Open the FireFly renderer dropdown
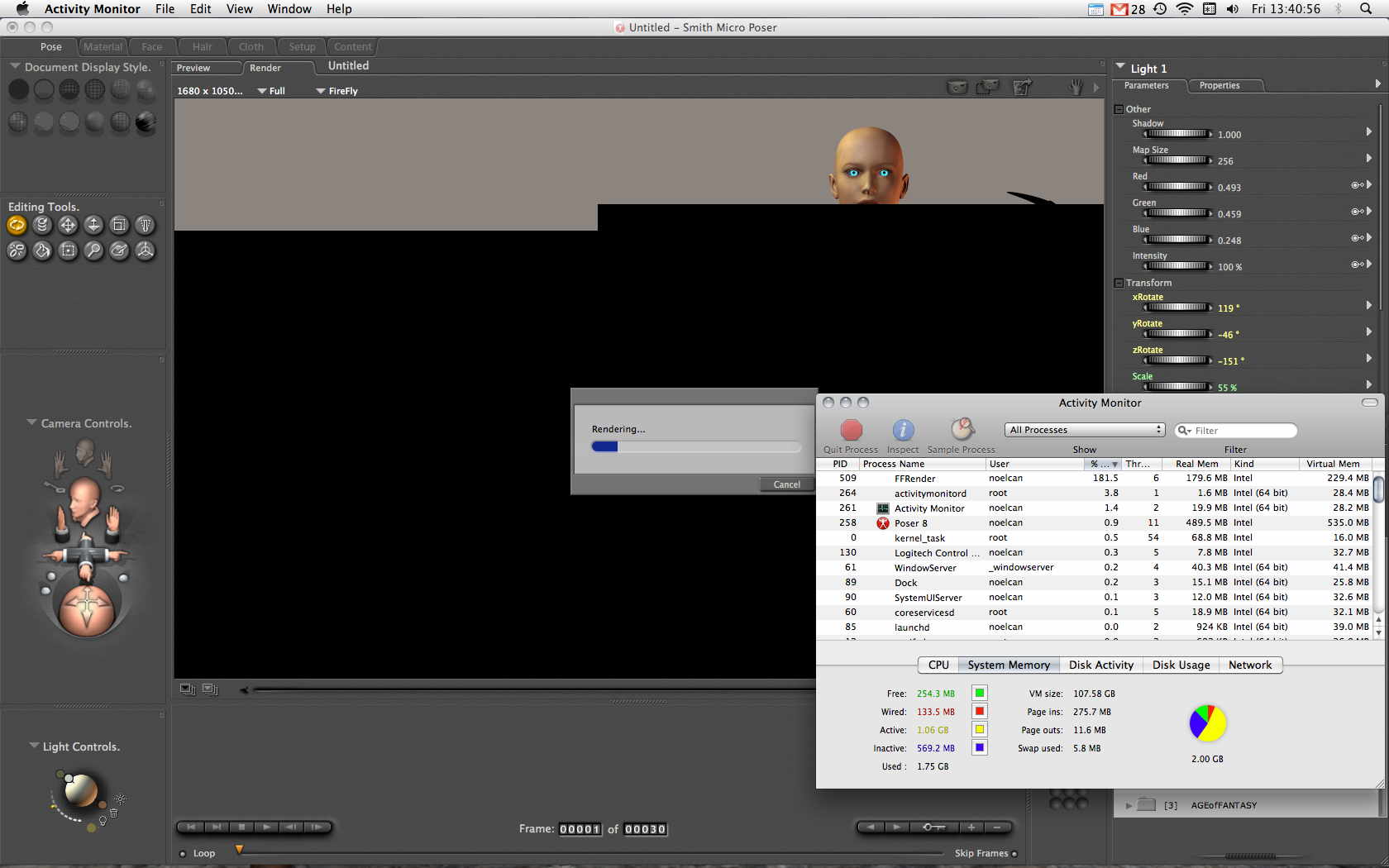Screen dimensions: 1389x868 coord(337,91)
